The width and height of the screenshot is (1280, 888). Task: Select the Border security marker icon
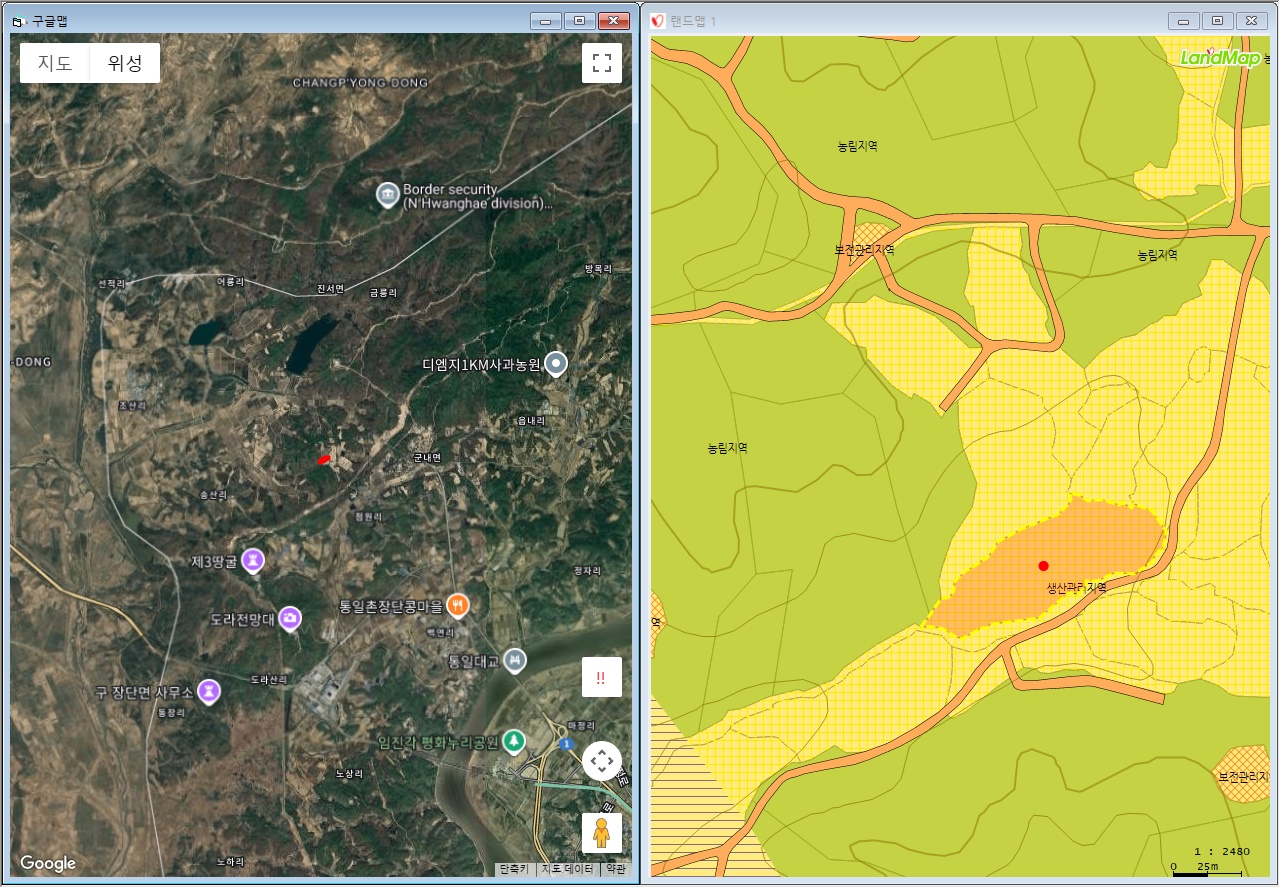[x=388, y=195]
